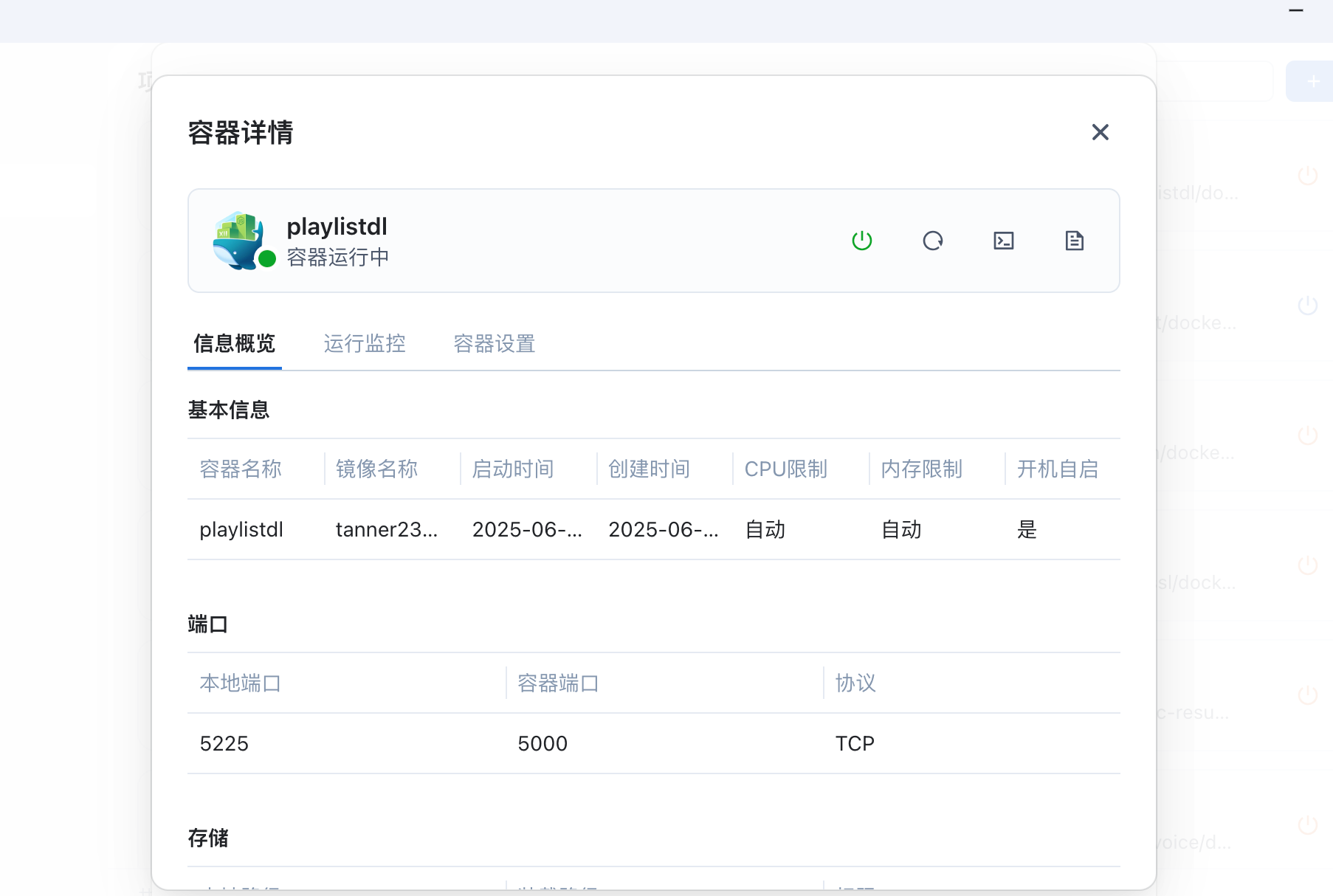Toggle power for the oice/d... row
The height and width of the screenshot is (896, 1333).
(x=1307, y=824)
